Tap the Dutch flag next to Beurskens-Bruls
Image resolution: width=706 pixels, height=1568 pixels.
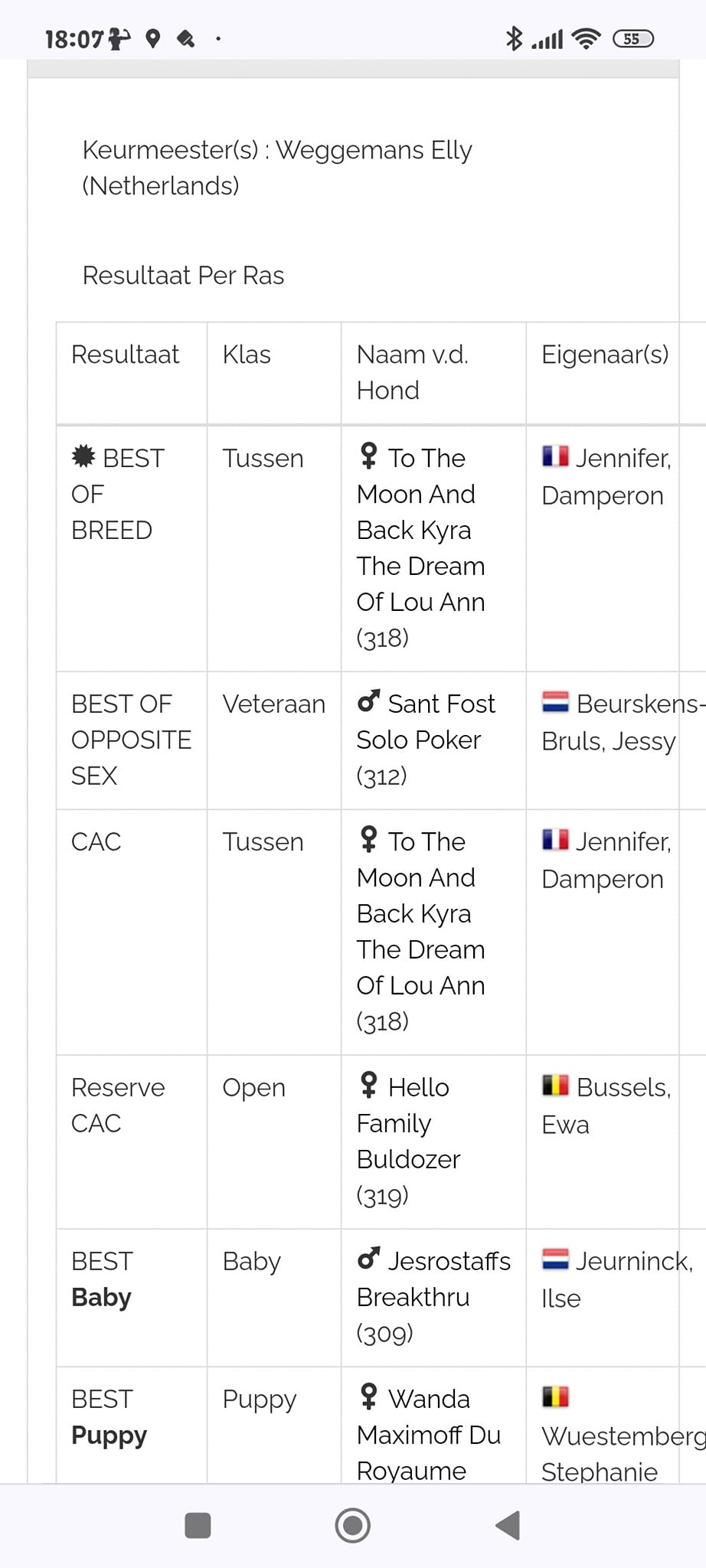555,702
